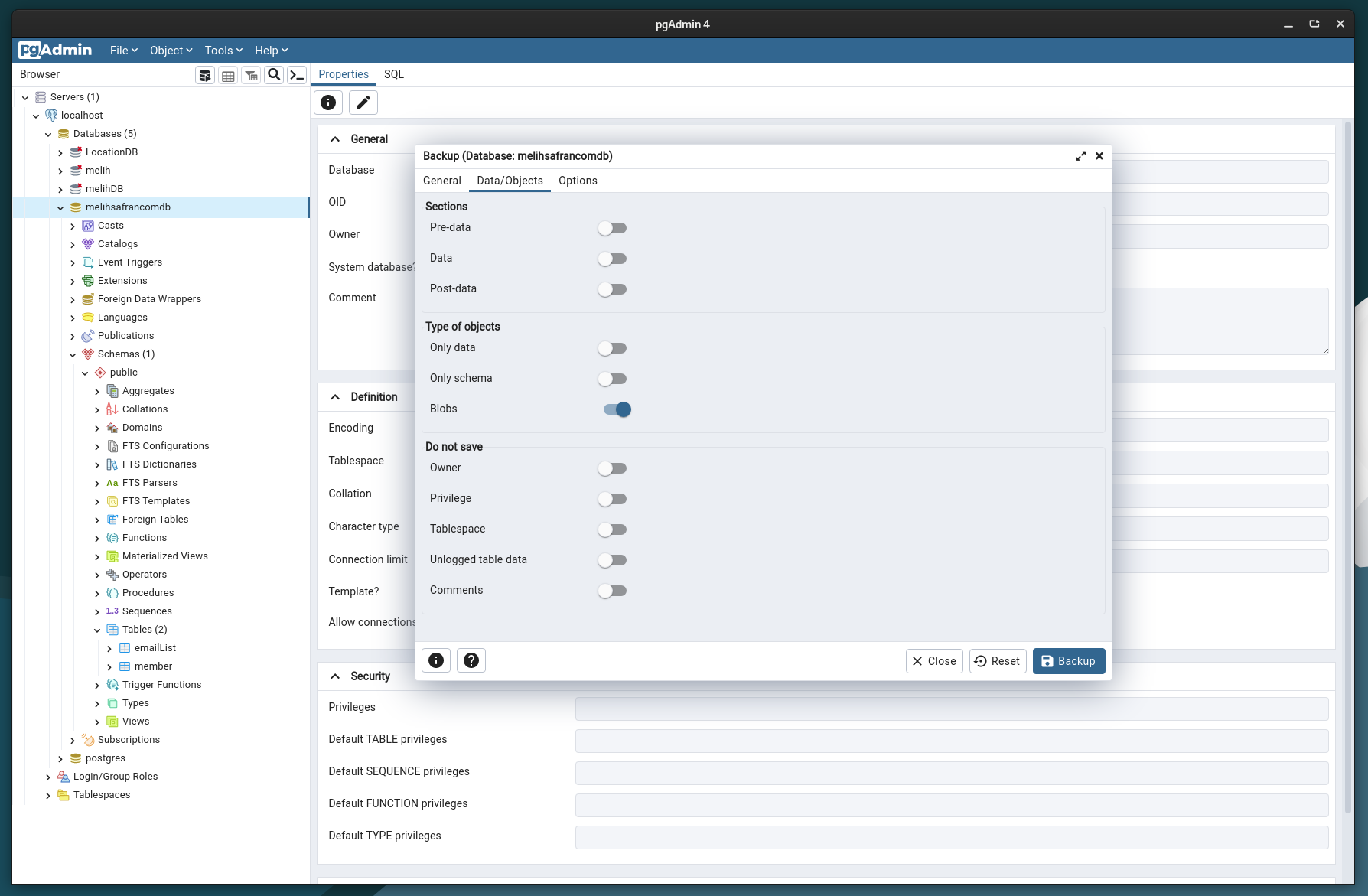Expand the LocationDB database node
Viewport: 1368px width, 896px height.
click(x=60, y=152)
